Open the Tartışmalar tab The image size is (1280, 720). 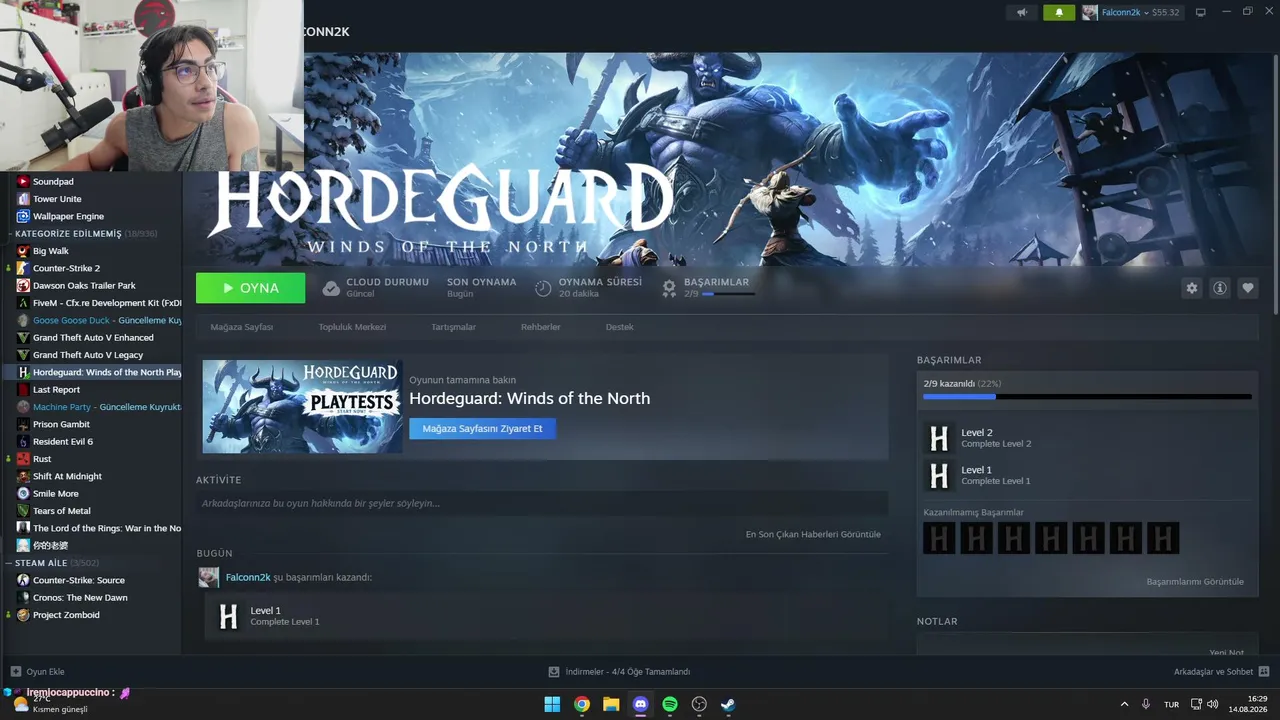click(453, 327)
